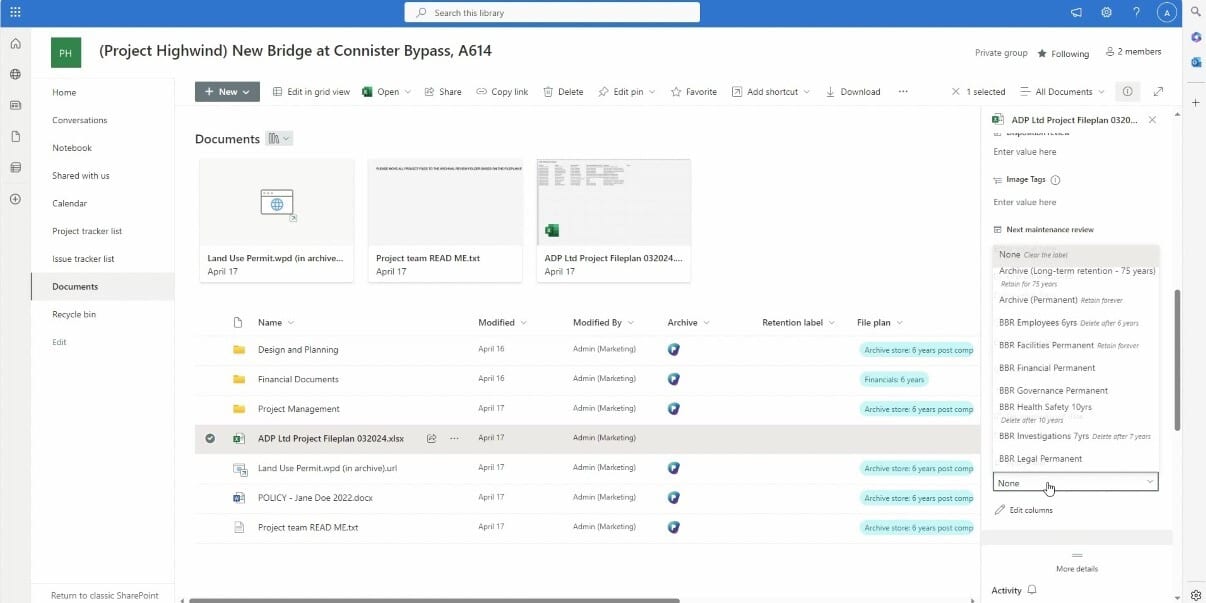1206x603 pixels.
Task: Click the share icon on selected row
Action: pyautogui.click(x=431, y=438)
